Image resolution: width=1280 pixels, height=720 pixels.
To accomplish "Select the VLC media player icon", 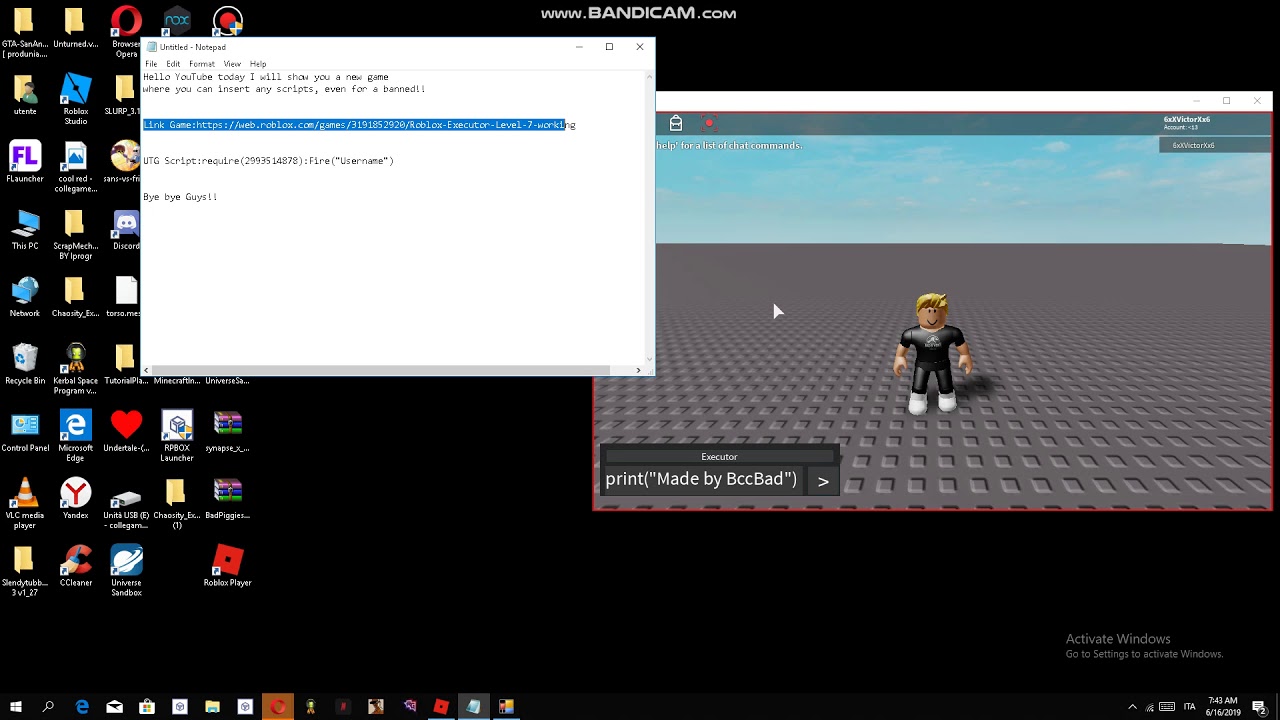I will coord(24,503).
